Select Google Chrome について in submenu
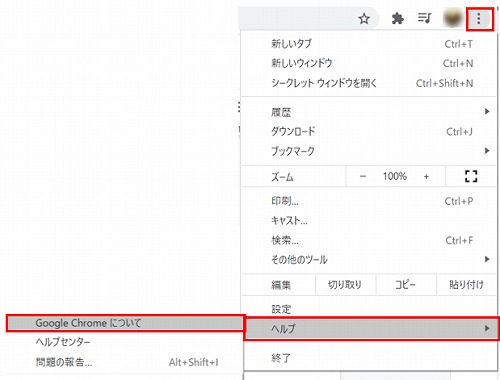This screenshot has height=380, width=500. [126, 323]
